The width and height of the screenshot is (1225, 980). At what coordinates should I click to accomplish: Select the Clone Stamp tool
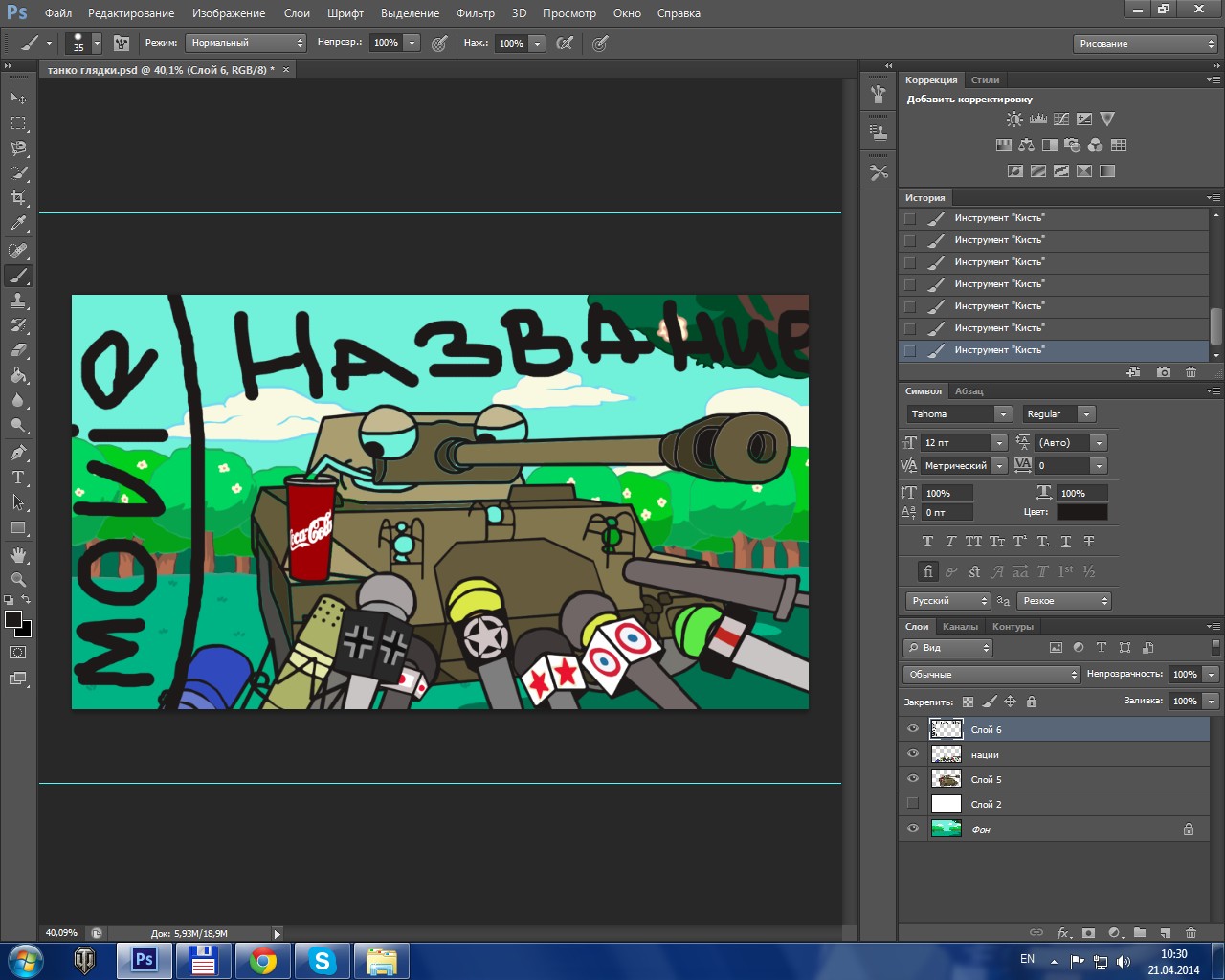(18, 301)
